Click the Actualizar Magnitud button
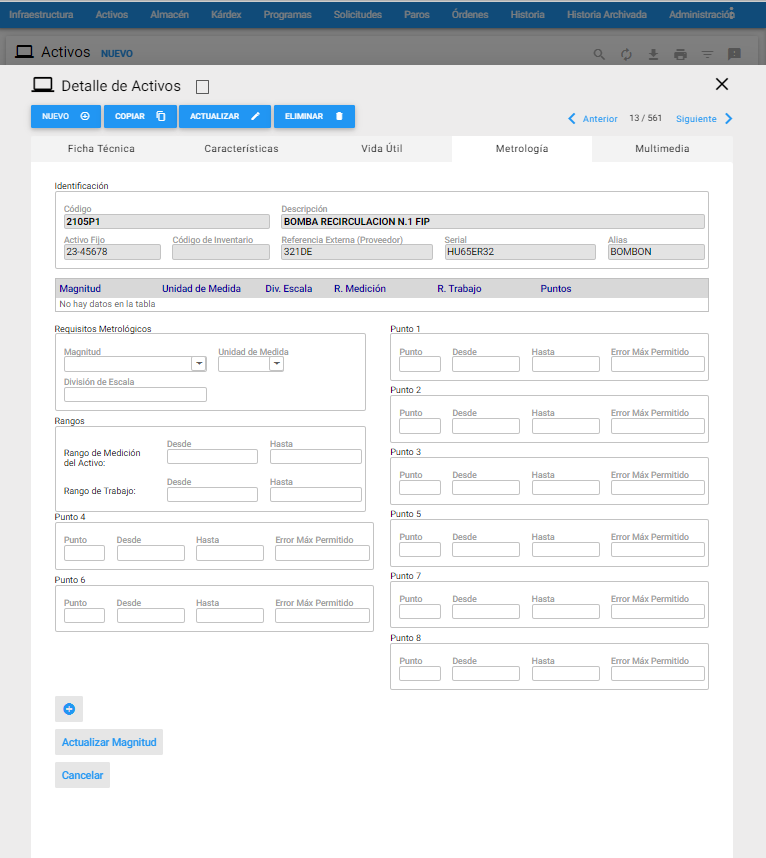766x858 pixels. click(x=109, y=743)
